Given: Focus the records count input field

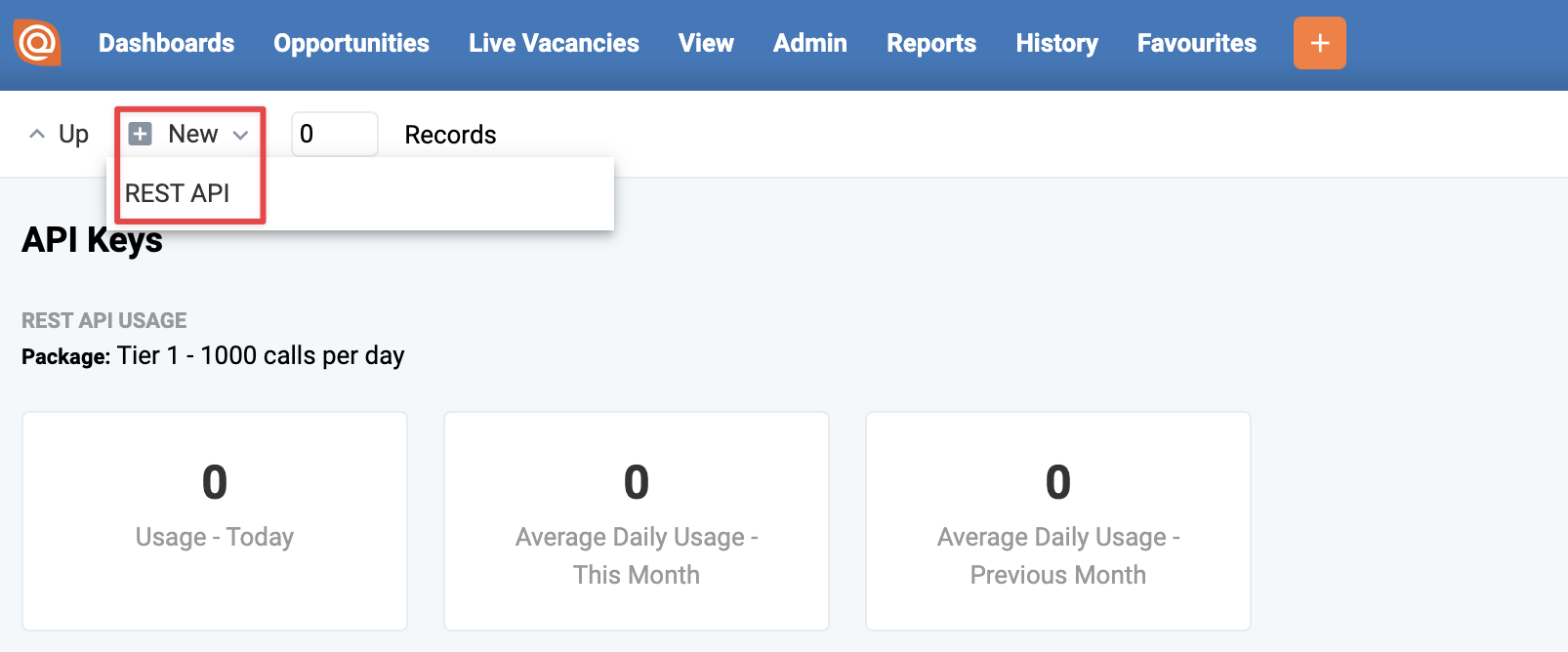Looking at the screenshot, I should 334,134.
